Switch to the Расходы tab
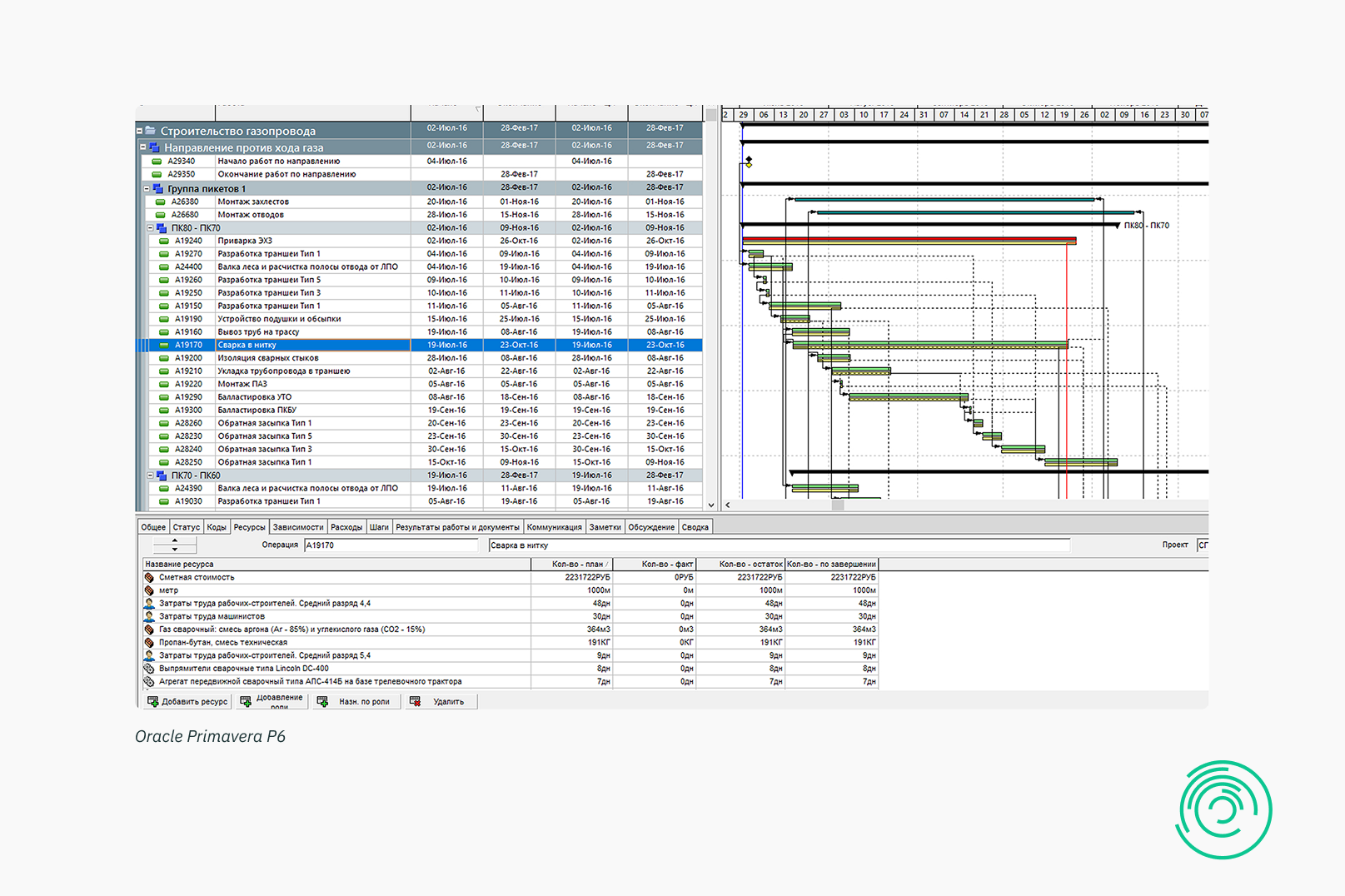Viewport: 1345px width, 896px height. click(x=346, y=527)
